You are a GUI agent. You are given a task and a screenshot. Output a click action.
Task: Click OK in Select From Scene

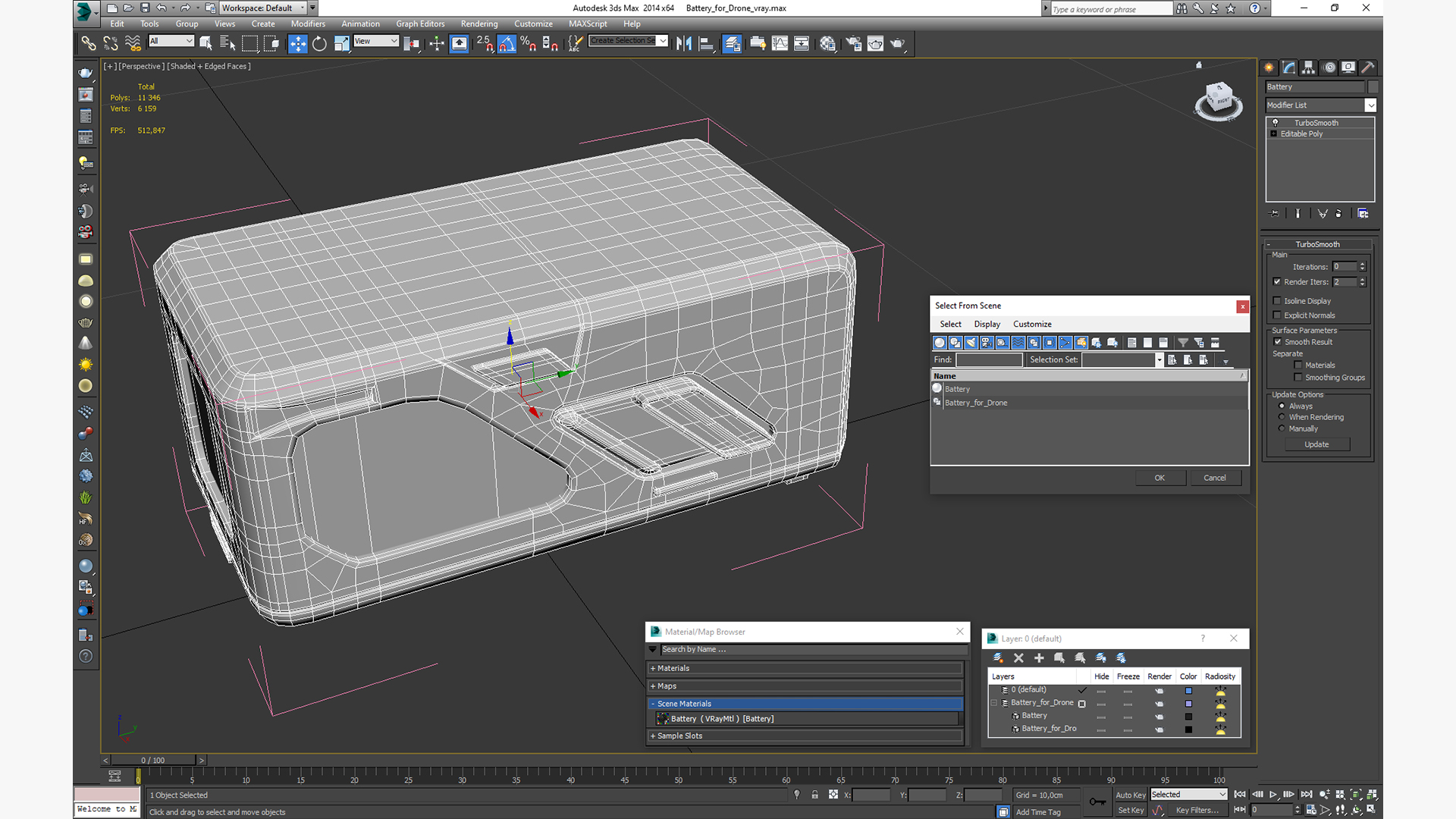pyautogui.click(x=1159, y=478)
